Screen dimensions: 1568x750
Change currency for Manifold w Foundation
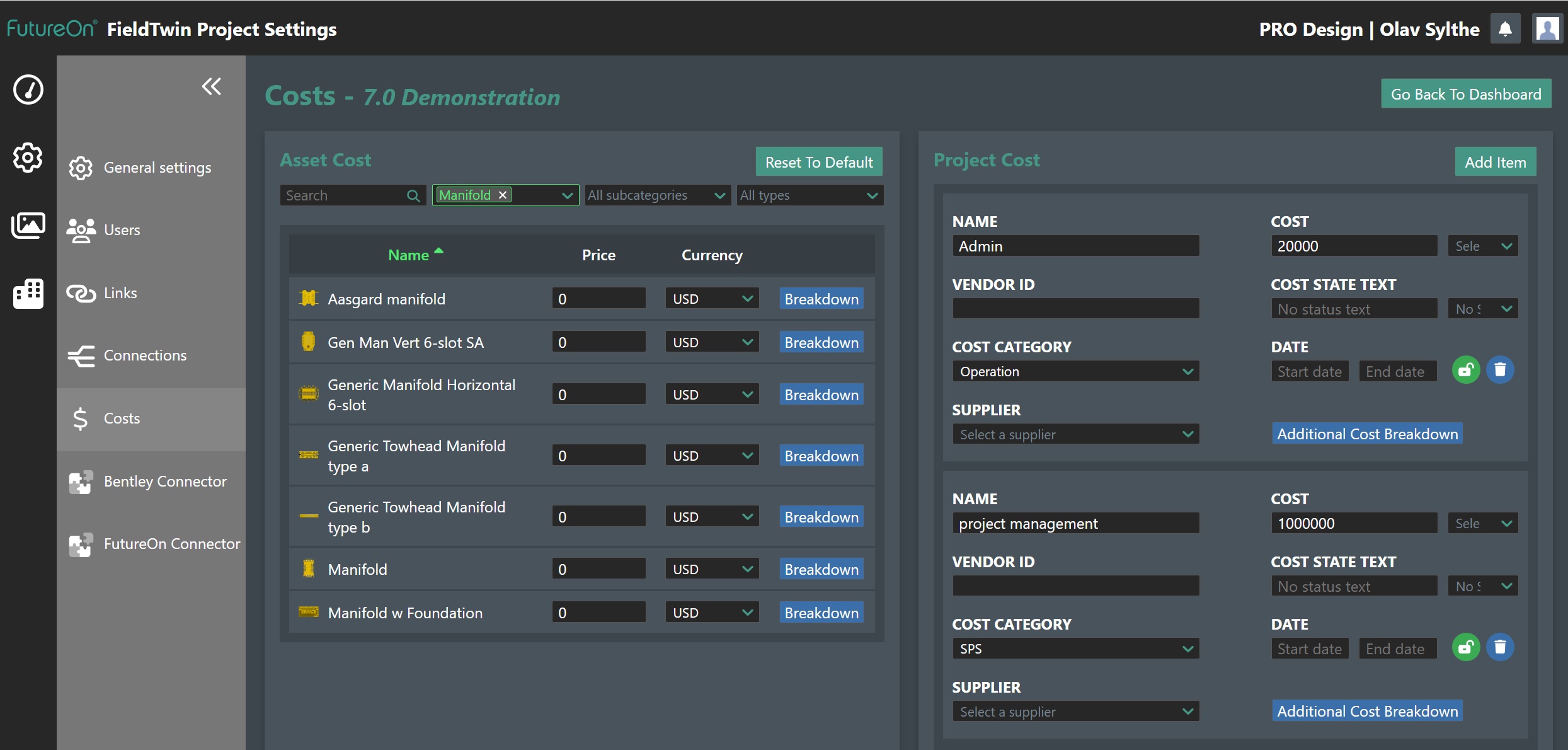[x=712, y=613]
